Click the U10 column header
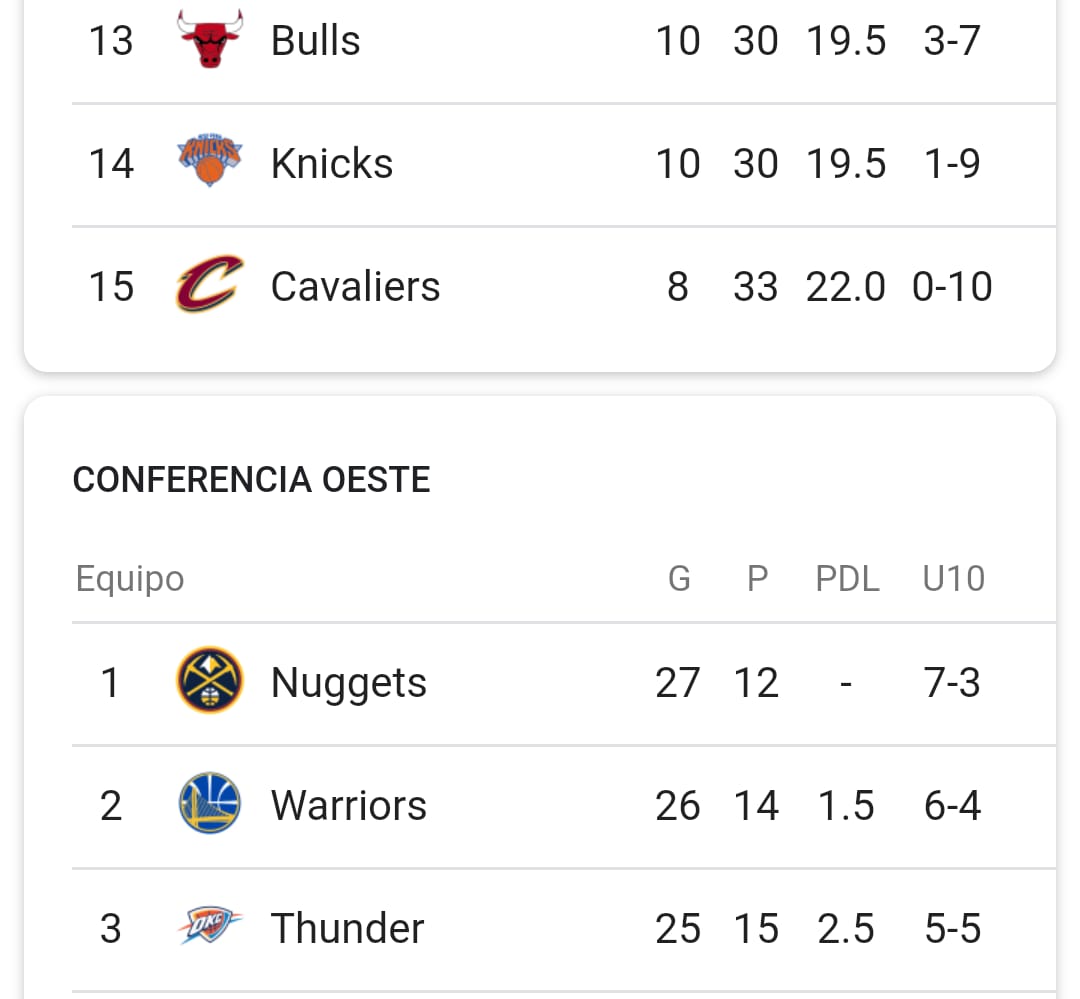 click(x=953, y=578)
